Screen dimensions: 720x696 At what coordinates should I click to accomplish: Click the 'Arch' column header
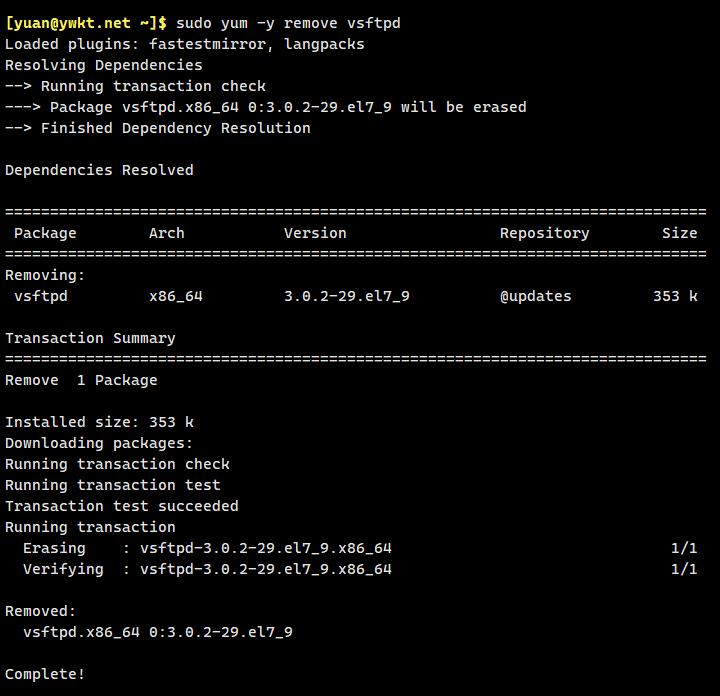coord(167,233)
